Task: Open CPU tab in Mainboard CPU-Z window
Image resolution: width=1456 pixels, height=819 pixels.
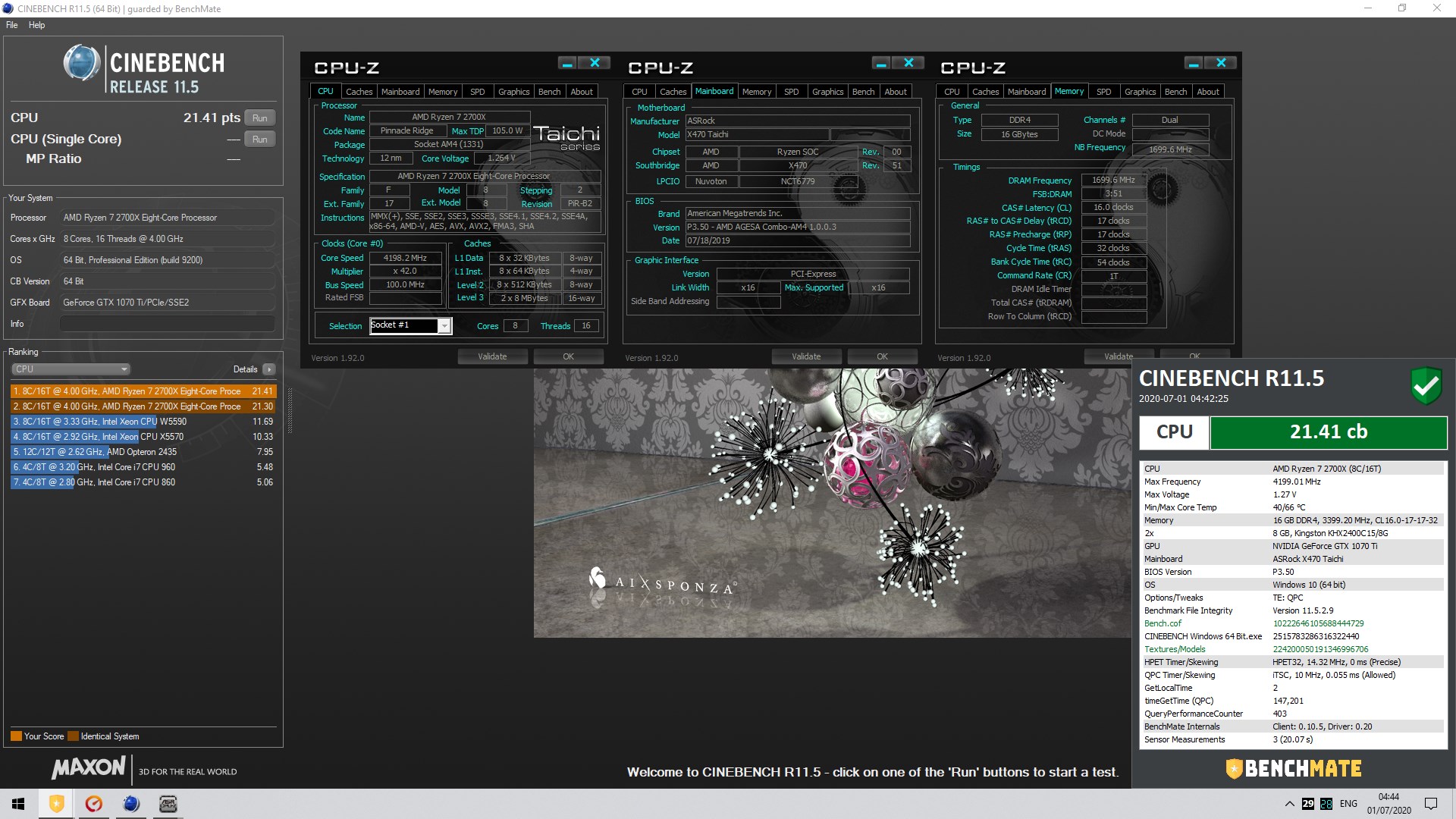Action: click(639, 92)
